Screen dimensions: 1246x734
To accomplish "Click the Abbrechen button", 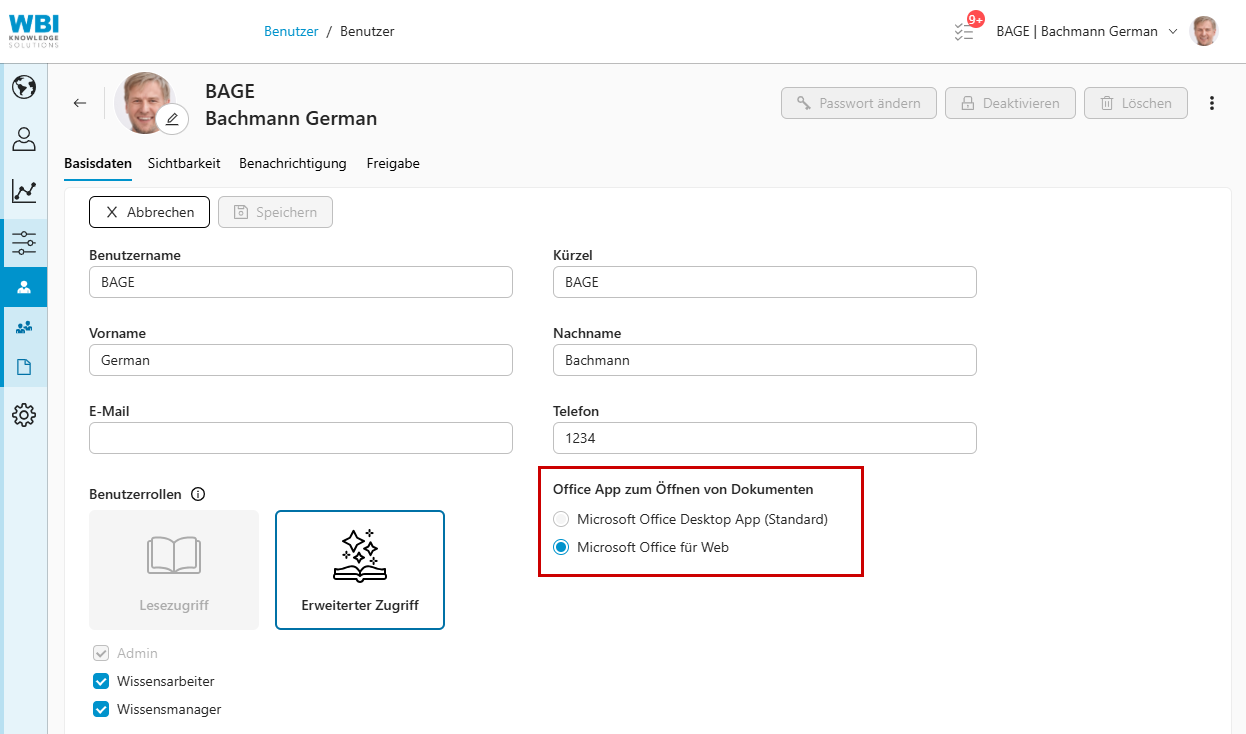I will [x=149, y=212].
